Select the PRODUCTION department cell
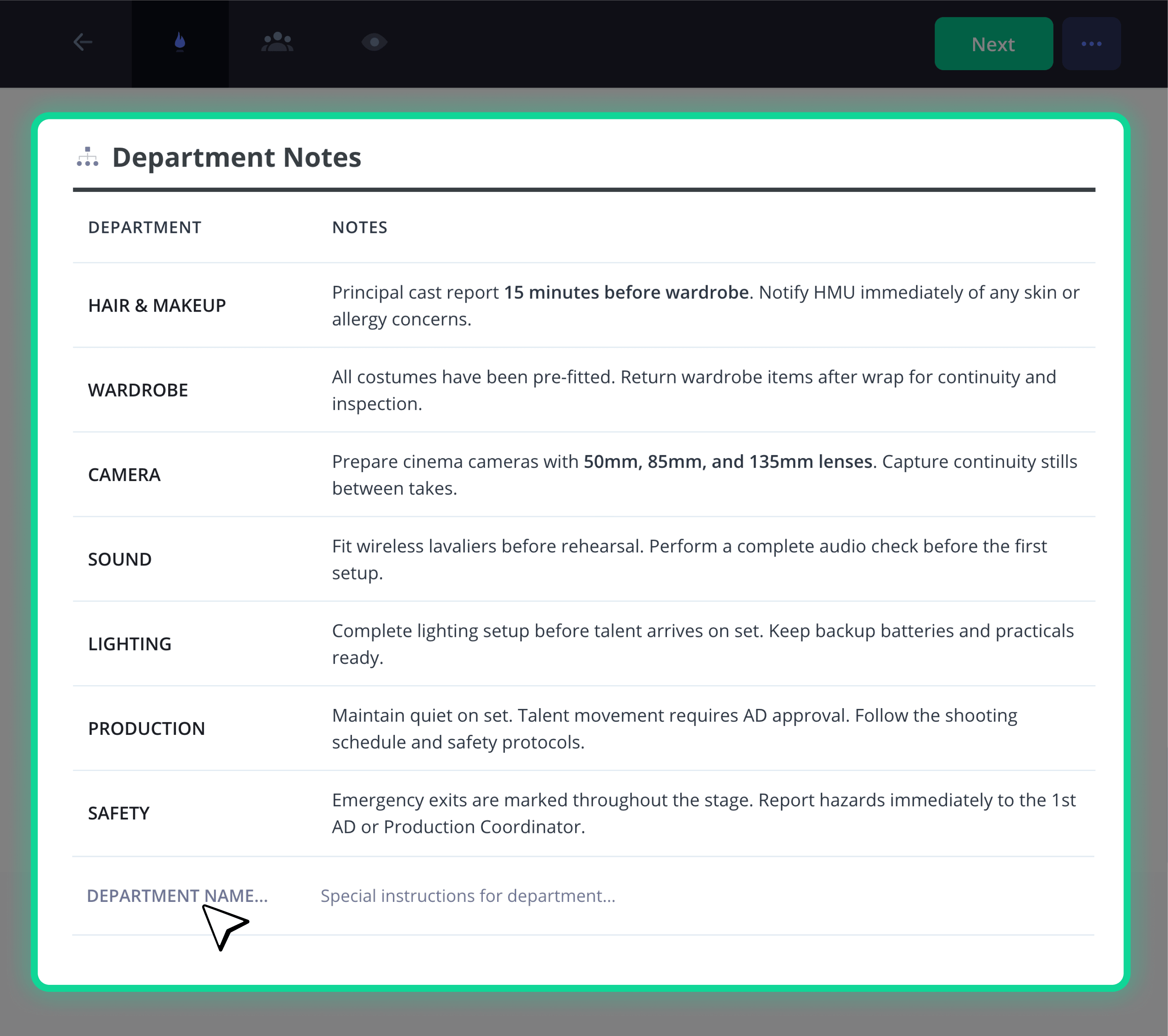1168x1036 pixels. coord(146,728)
